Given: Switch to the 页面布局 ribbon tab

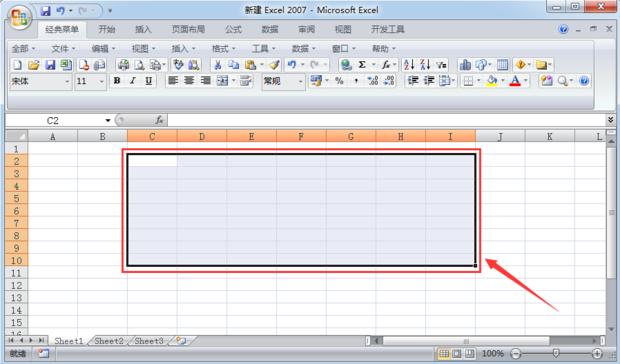Looking at the screenshot, I should coord(188,29).
